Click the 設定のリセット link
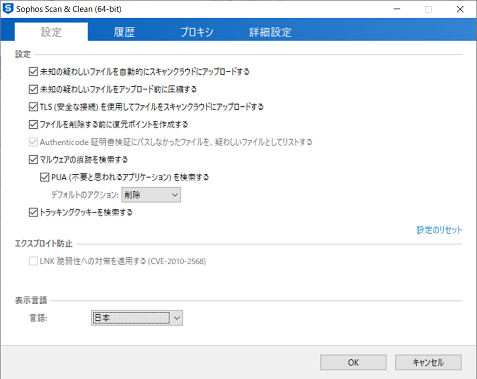 tap(439, 230)
